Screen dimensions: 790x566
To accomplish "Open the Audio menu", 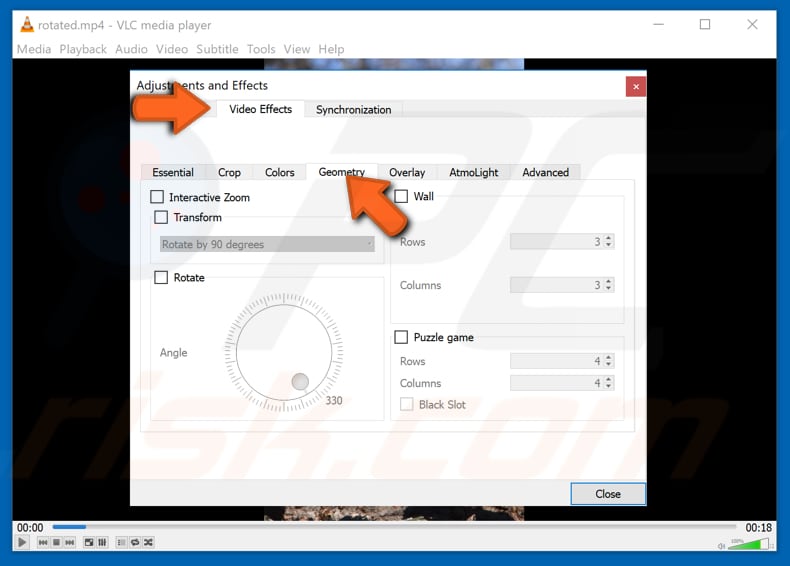I will [x=131, y=49].
